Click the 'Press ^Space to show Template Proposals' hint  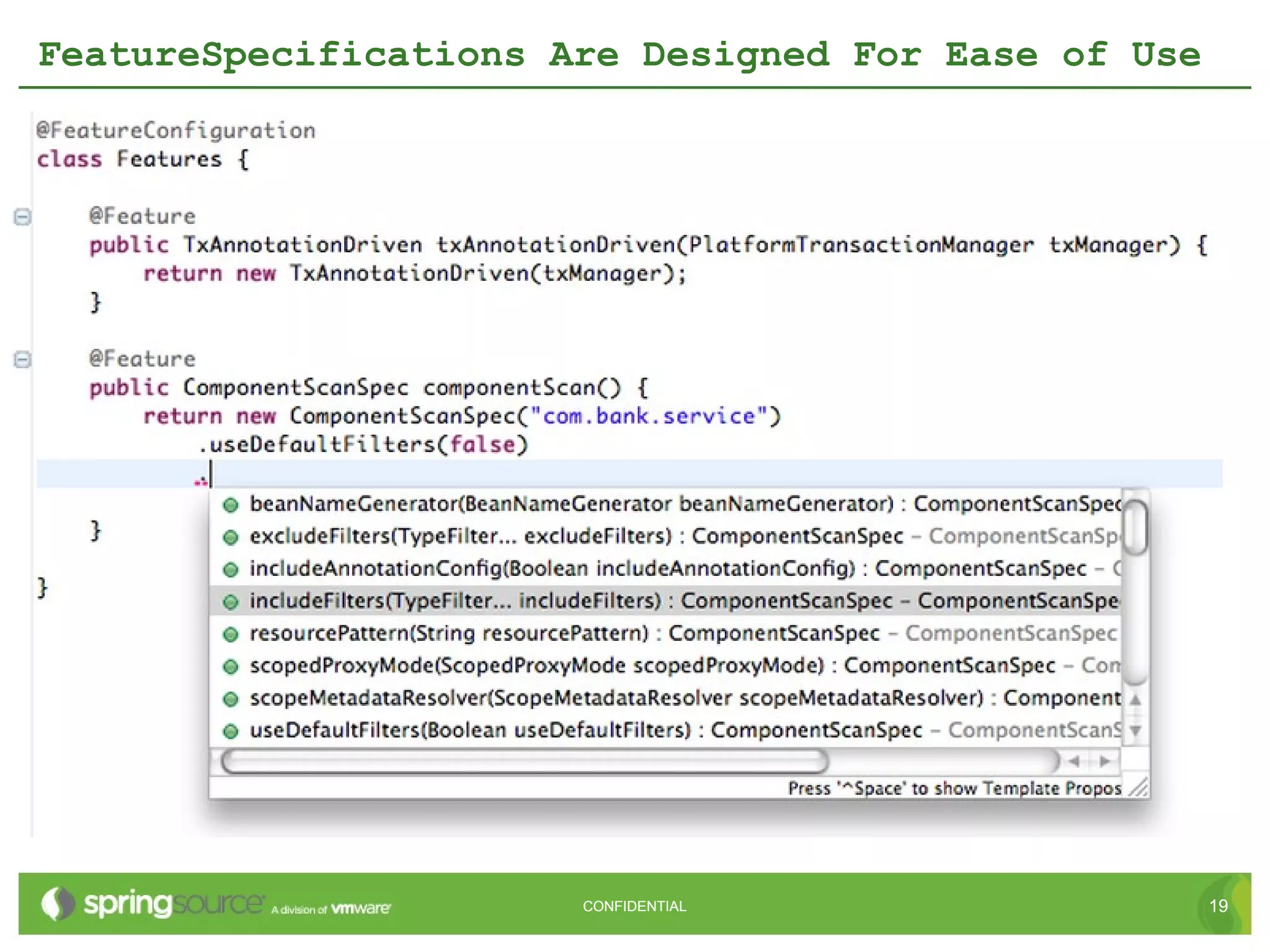pos(954,788)
